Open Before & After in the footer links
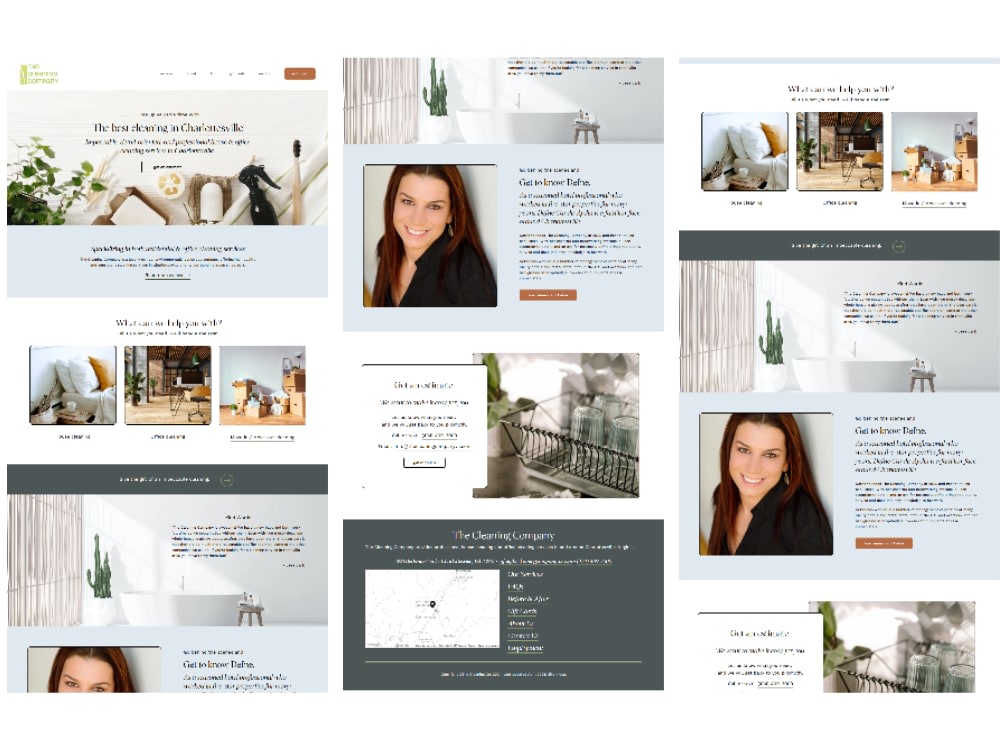Viewport: 1000px width, 750px height. click(527, 599)
